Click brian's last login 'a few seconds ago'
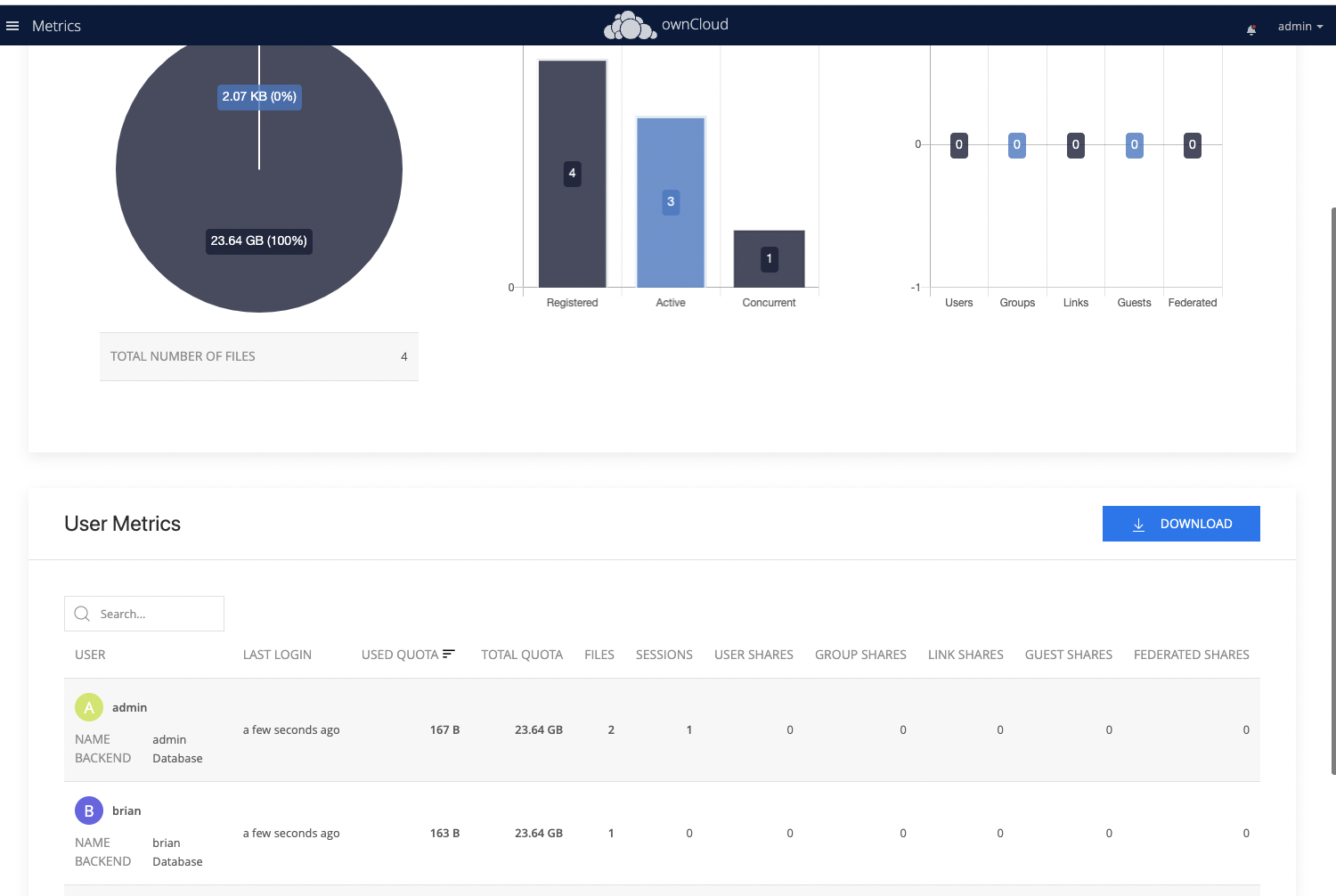This screenshot has height=896, width=1336. [291, 833]
